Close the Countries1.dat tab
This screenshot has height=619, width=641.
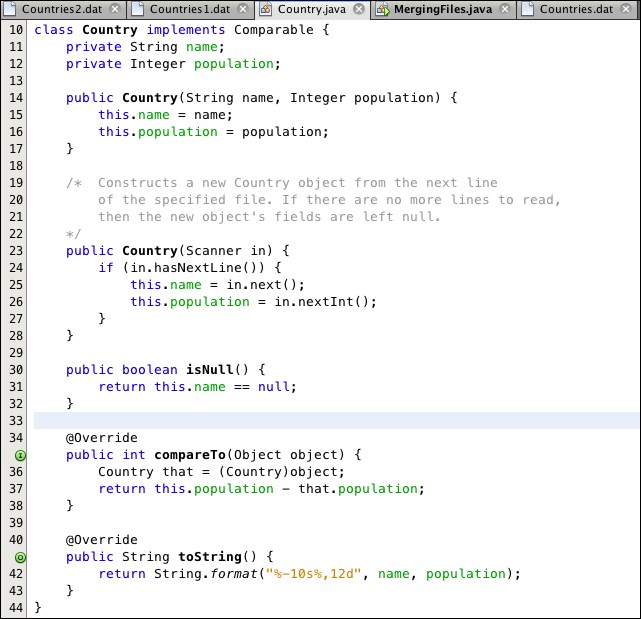pos(243,10)
